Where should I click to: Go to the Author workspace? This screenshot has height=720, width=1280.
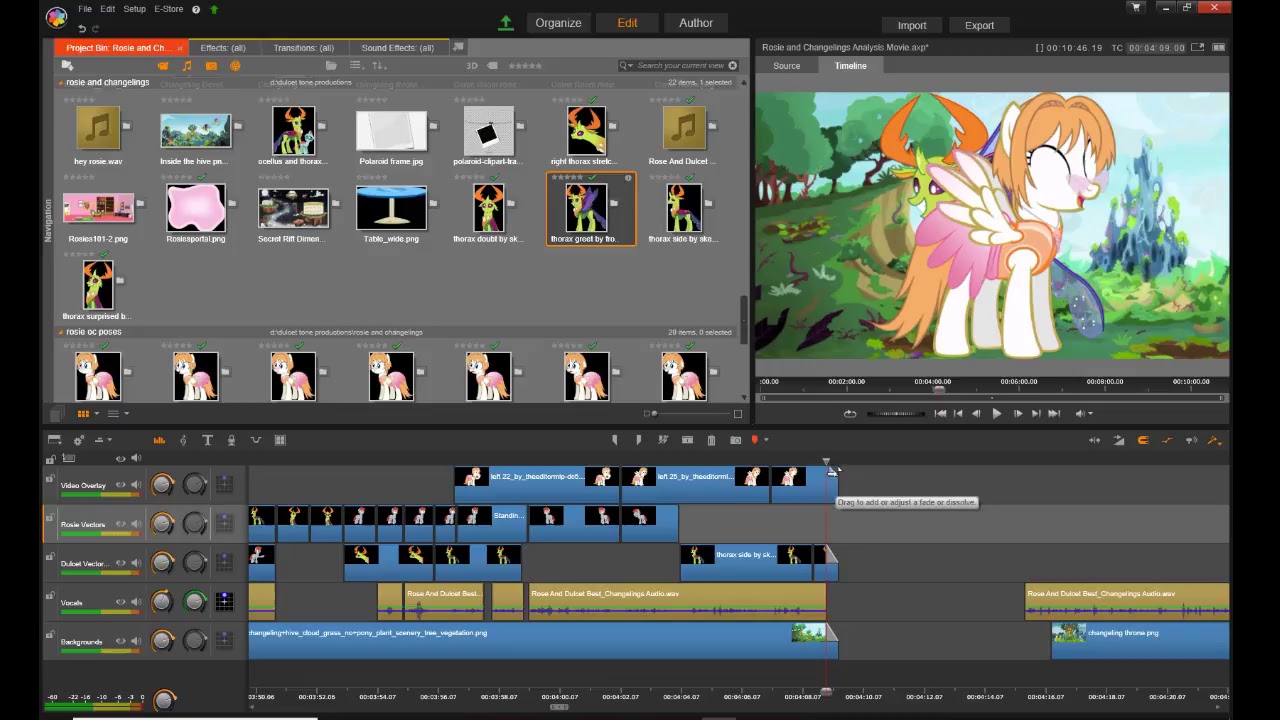click(x=696, y=23)
